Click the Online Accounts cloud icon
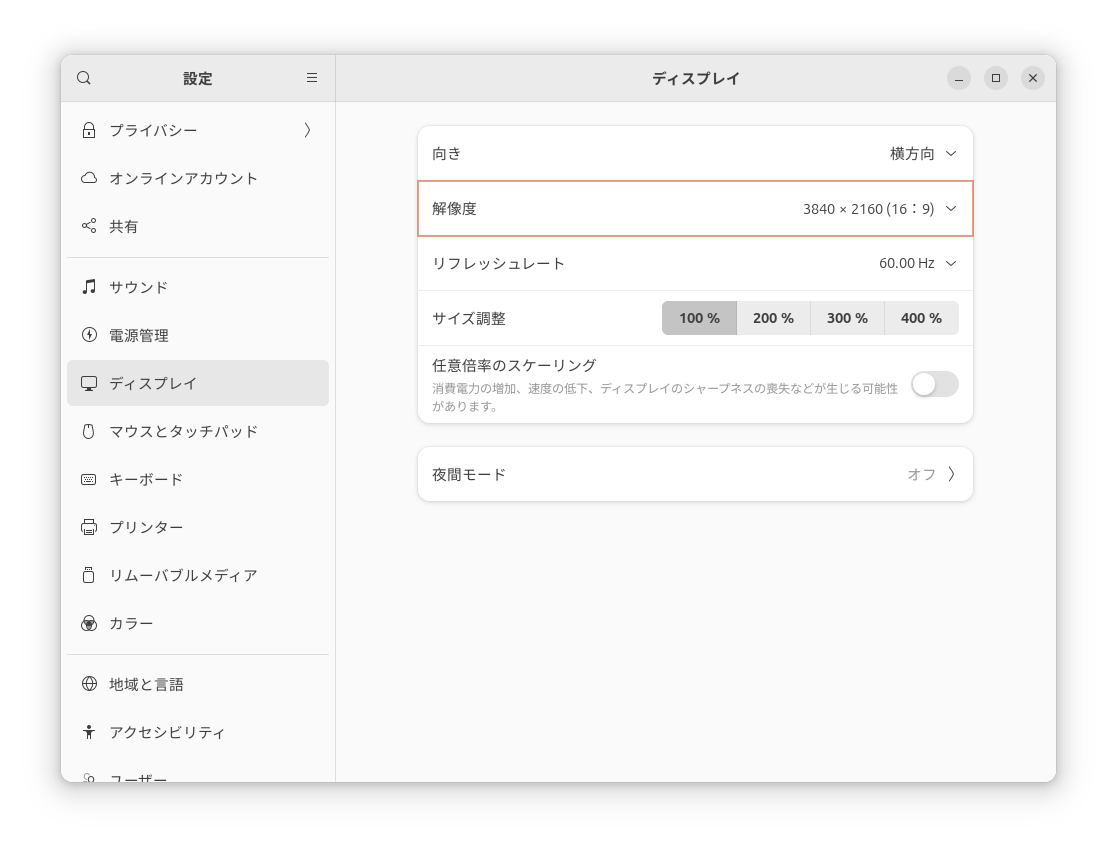The image size is (1117, 849). click(x=89, y=178)
